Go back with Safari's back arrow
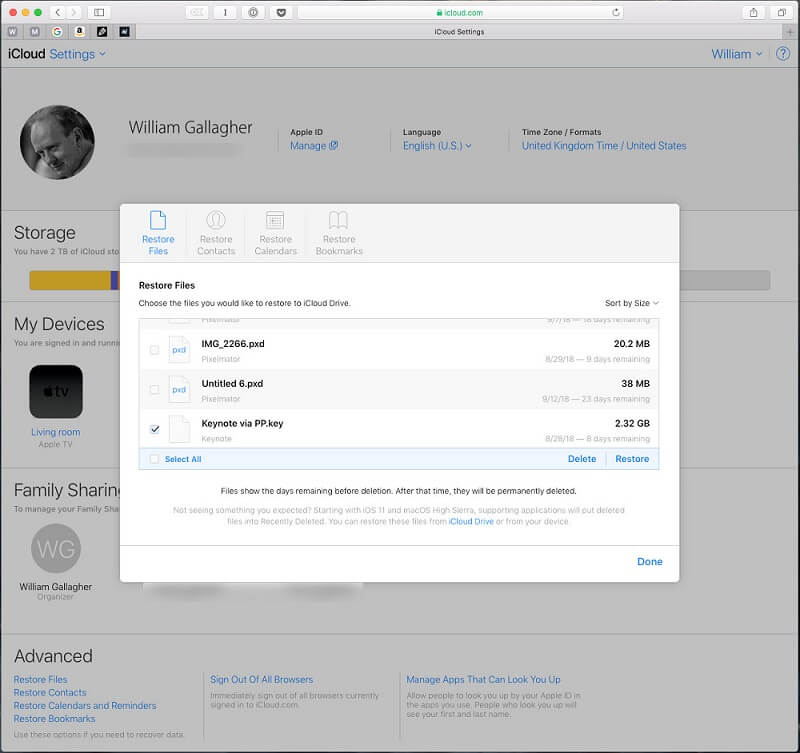800x753 pixels. tap(58, 12)
